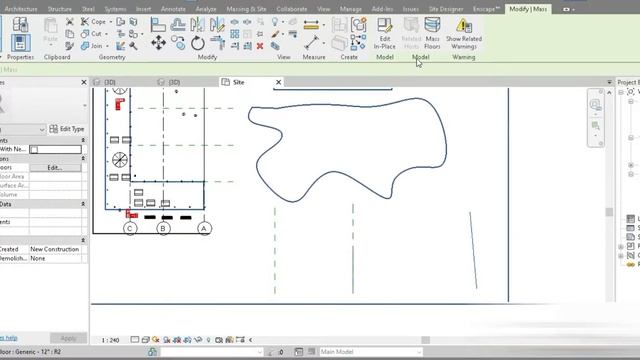
Task: Toggle Crop View in view control bar
Action: (177, 340)
